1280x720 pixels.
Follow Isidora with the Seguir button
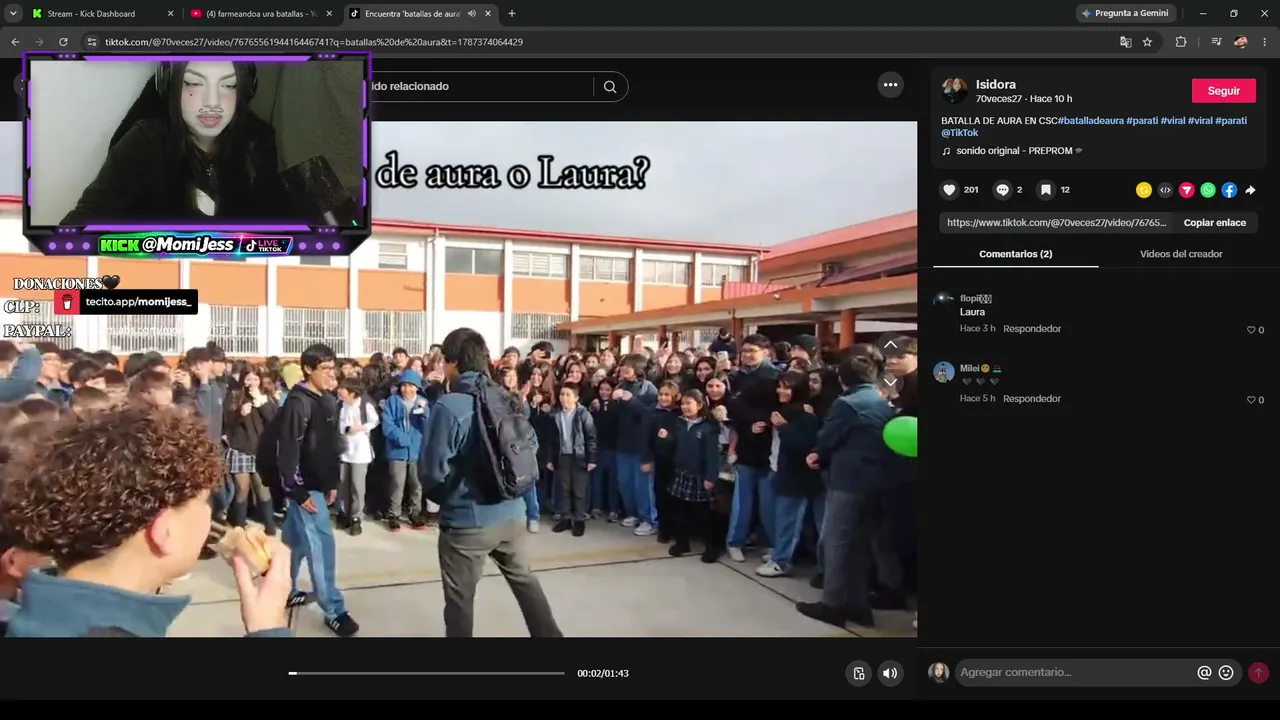tap(1223, 91)
